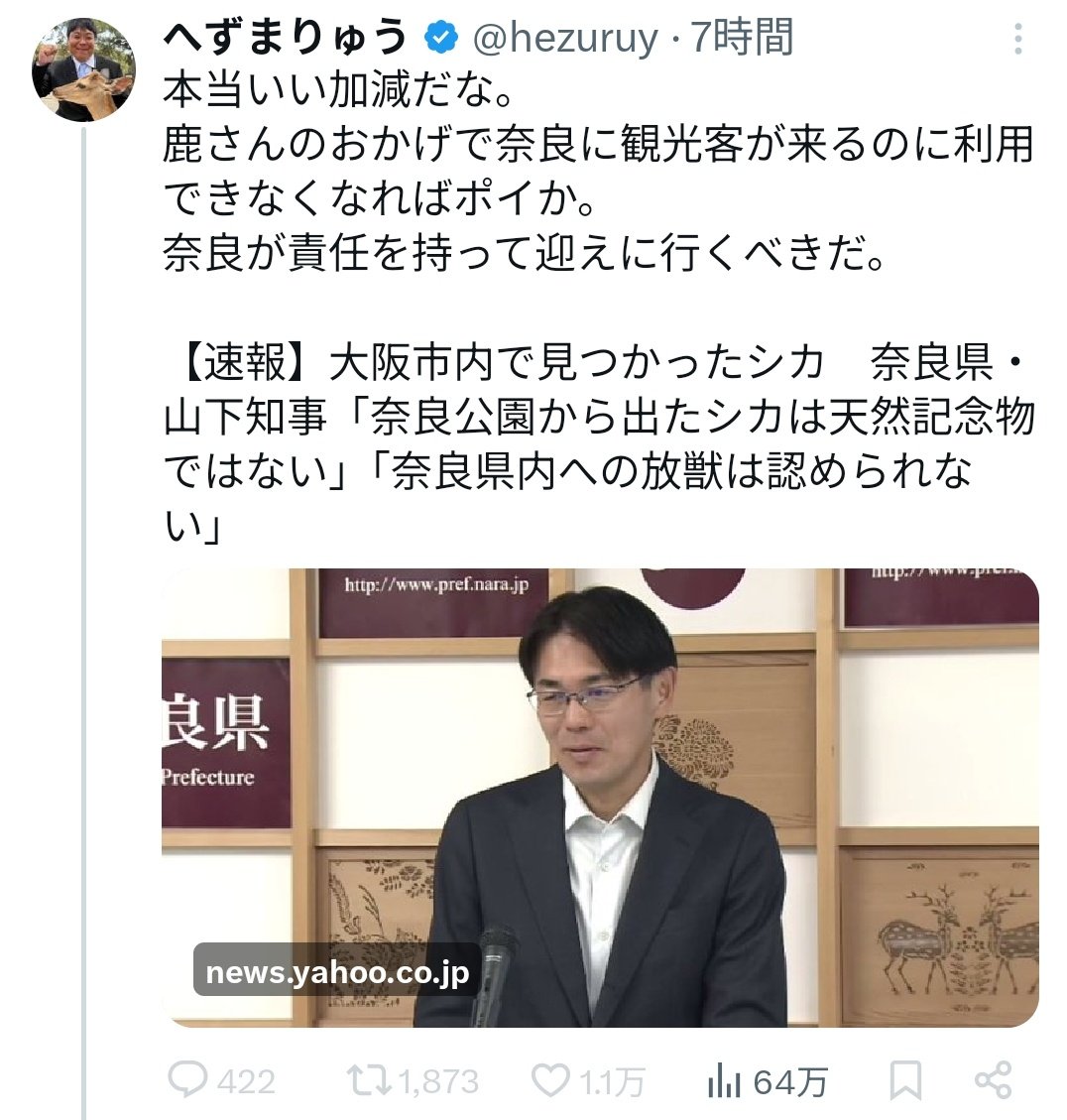Click the 1.1万 likes count
This screenshot has height=1120, width=1067.
(612, 1083)
